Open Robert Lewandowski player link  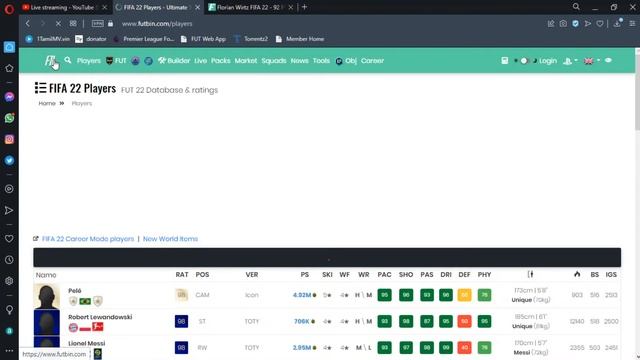point(100,317)
